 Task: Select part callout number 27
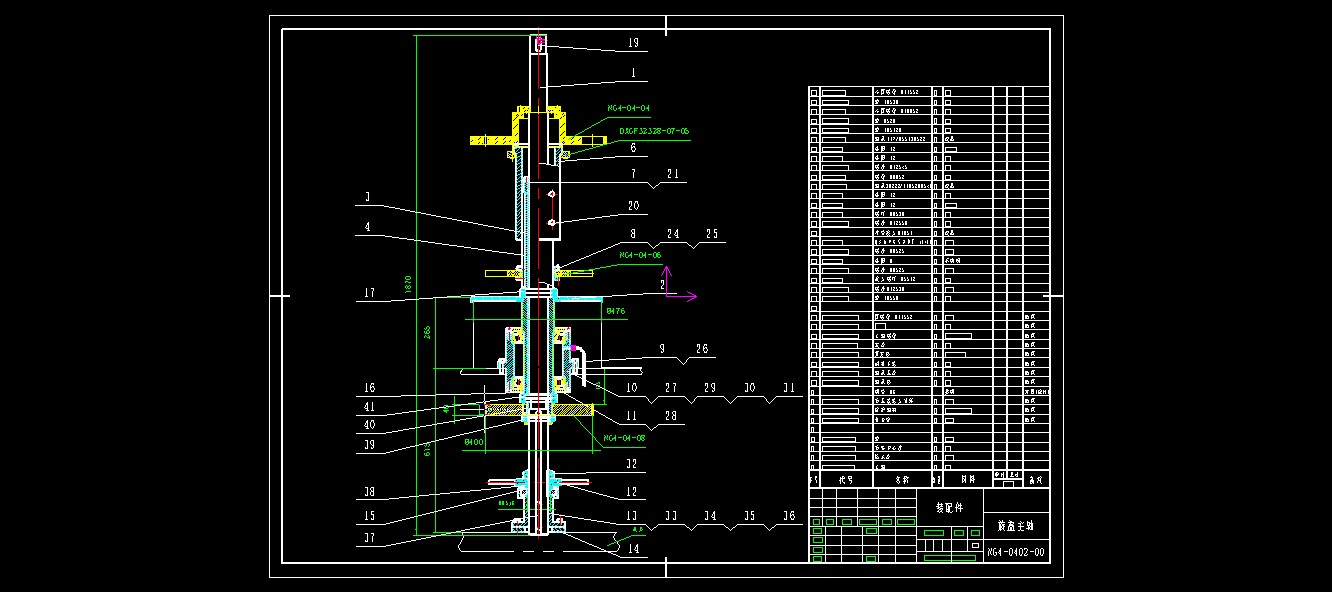(671, 387)
